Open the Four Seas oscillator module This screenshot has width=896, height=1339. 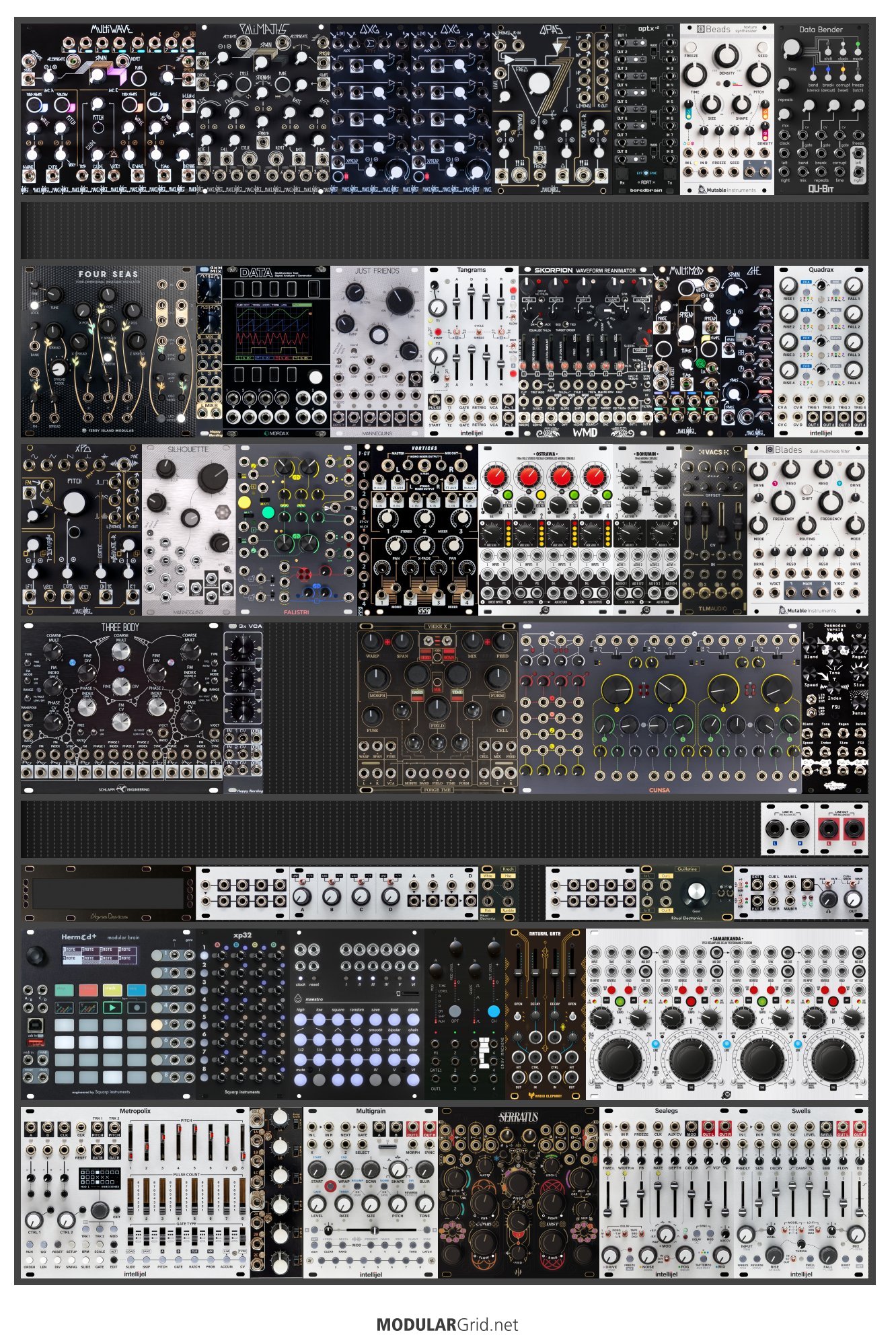click(x=108, y=351)
